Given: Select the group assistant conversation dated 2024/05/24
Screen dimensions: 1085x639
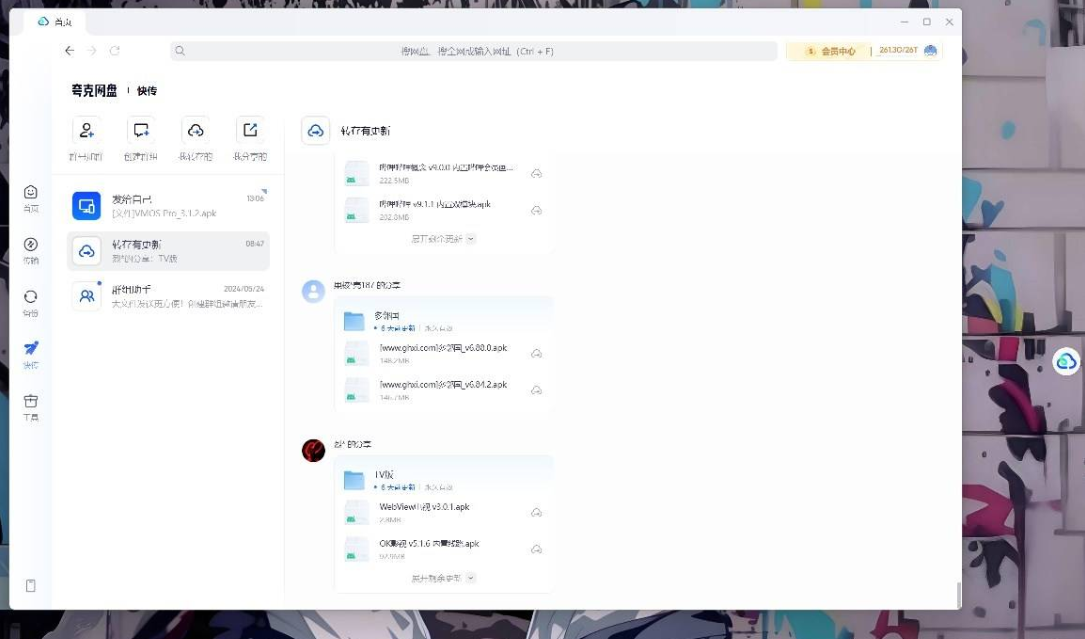Looking at the screenshot, I should 168,296.
